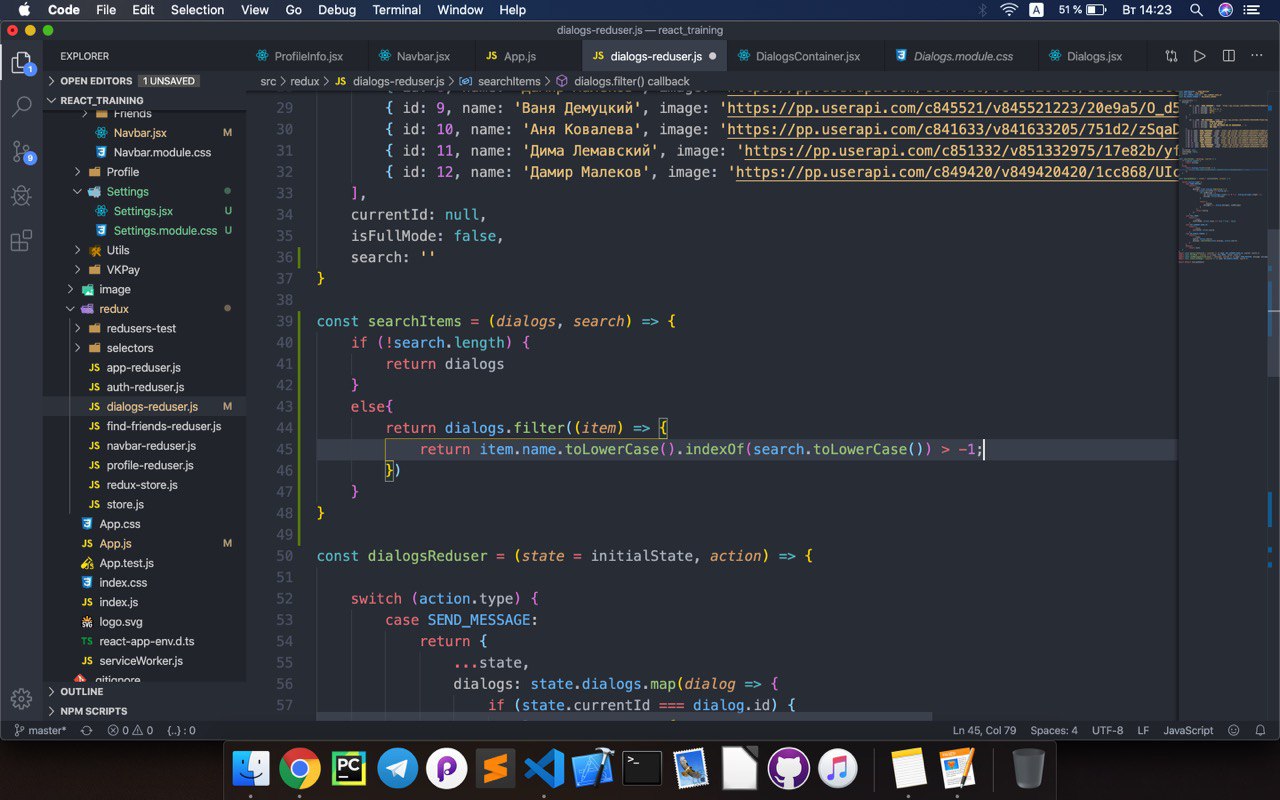
Task: Open the Debug view icon
Action: (x=21, y=196)
